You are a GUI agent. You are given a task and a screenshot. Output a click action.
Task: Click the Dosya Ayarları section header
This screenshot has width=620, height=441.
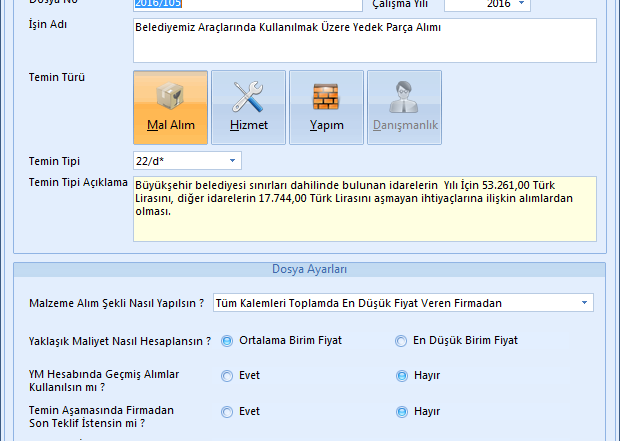tap(310, 270)
